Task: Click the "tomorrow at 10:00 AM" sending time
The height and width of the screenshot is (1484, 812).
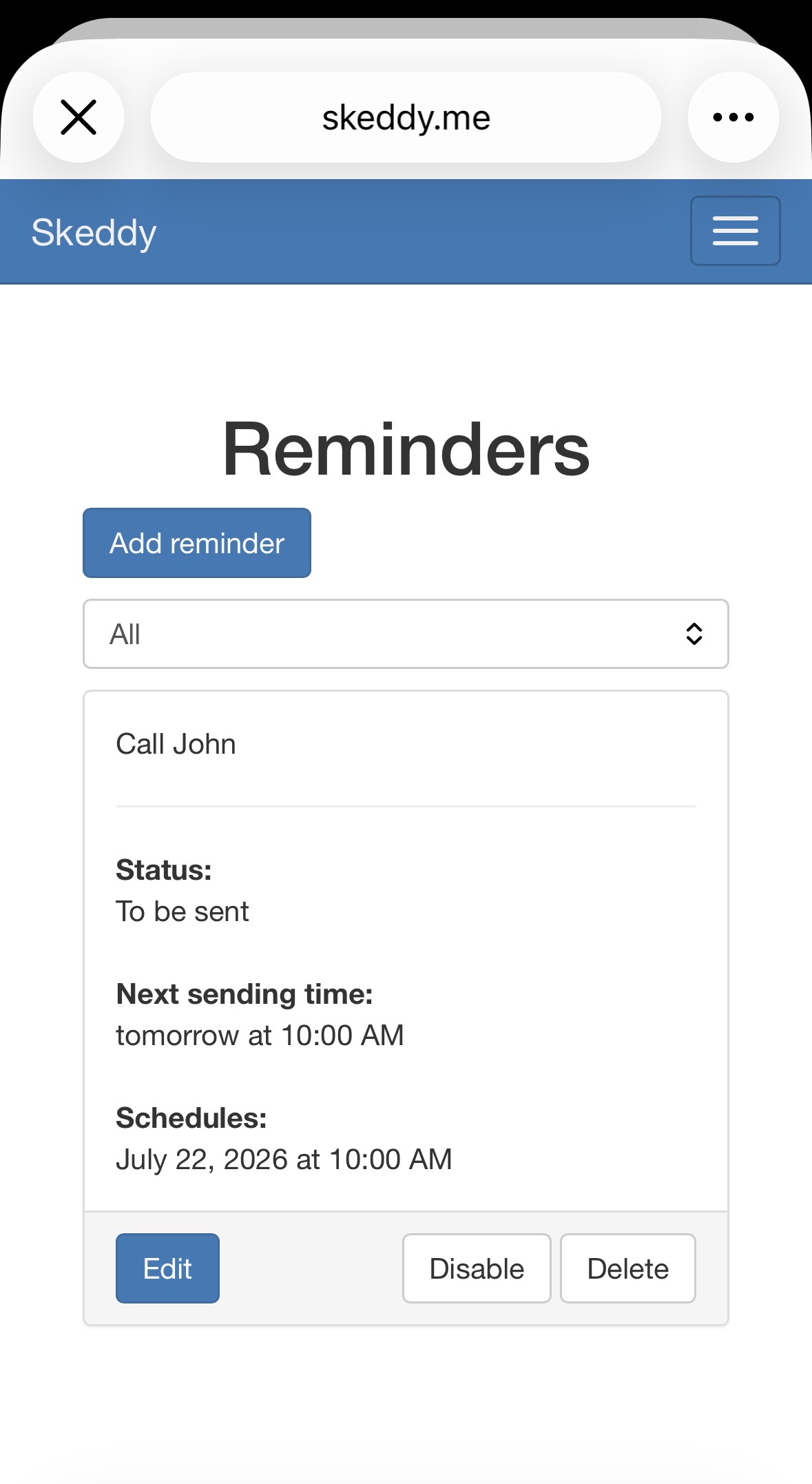Action: click(x=260, y=1035)
